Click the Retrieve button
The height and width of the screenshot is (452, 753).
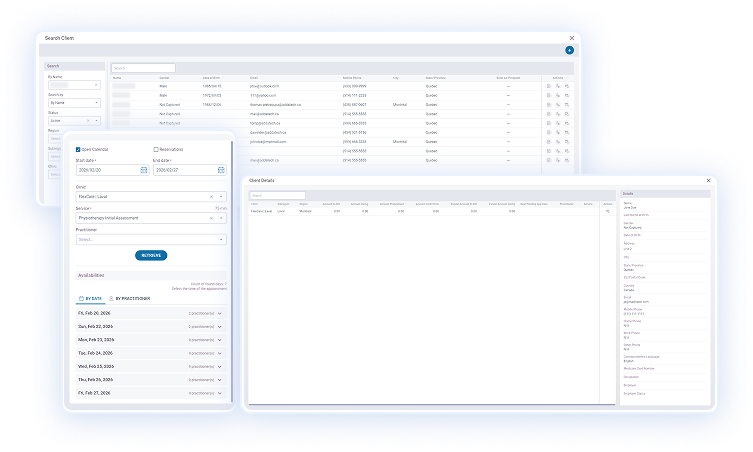point(151,256)
